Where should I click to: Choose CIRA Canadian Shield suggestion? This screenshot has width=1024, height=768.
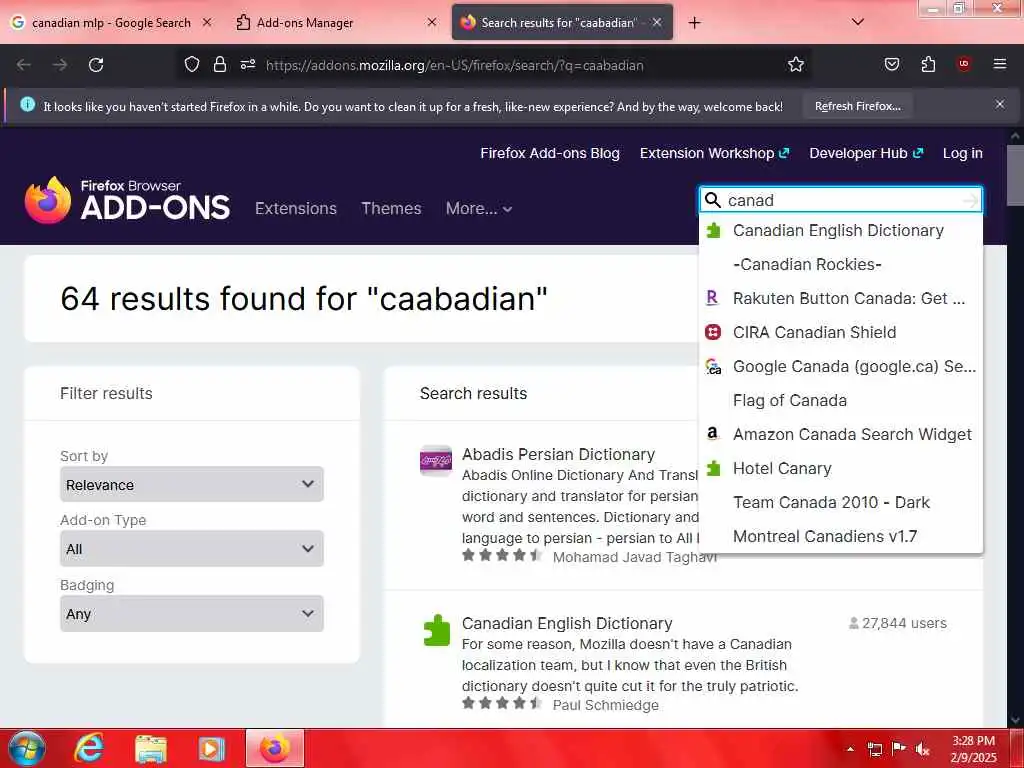841,332
